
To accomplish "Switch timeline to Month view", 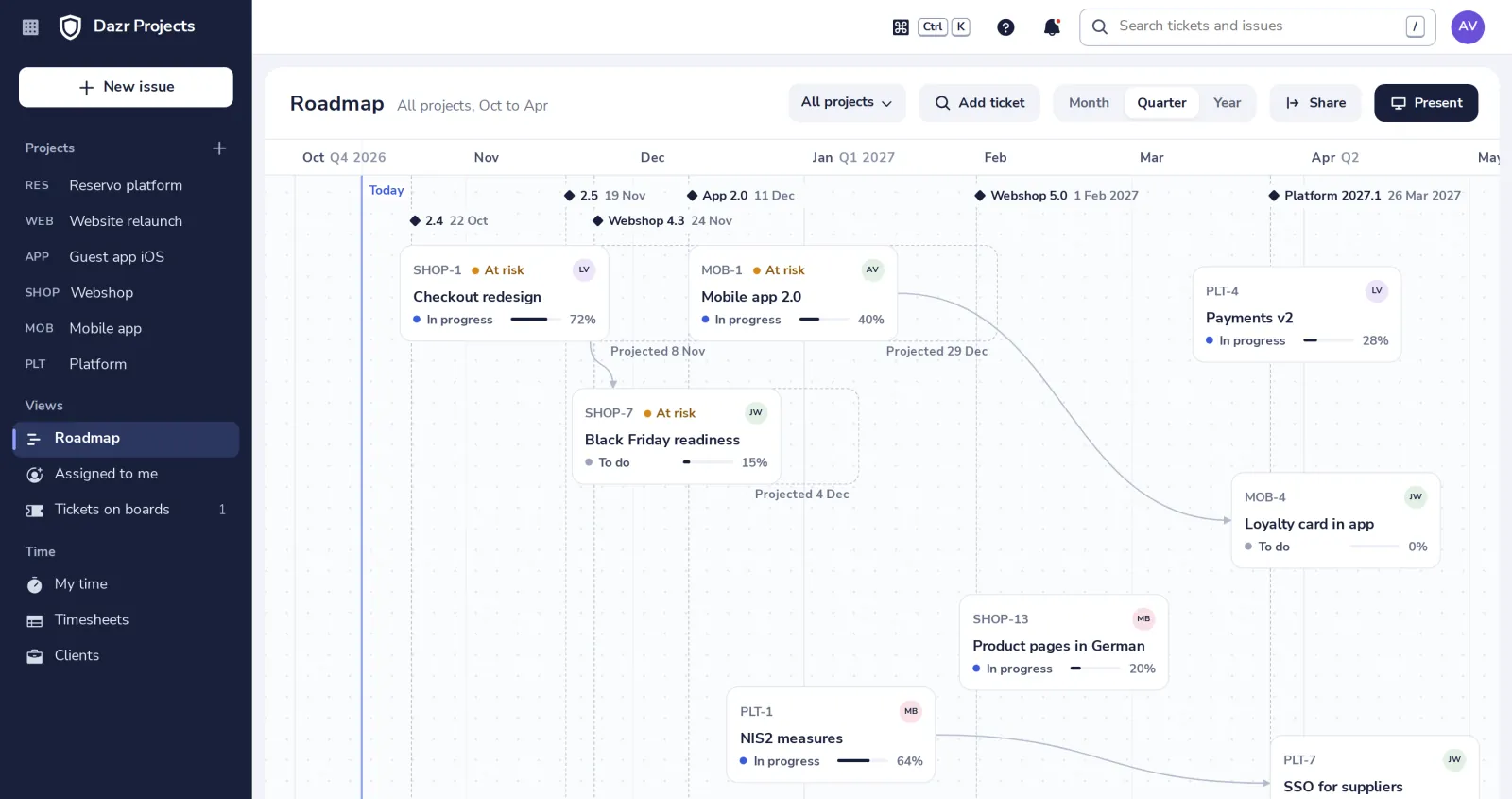I will pyautogui.click(x=1089, y=103).
